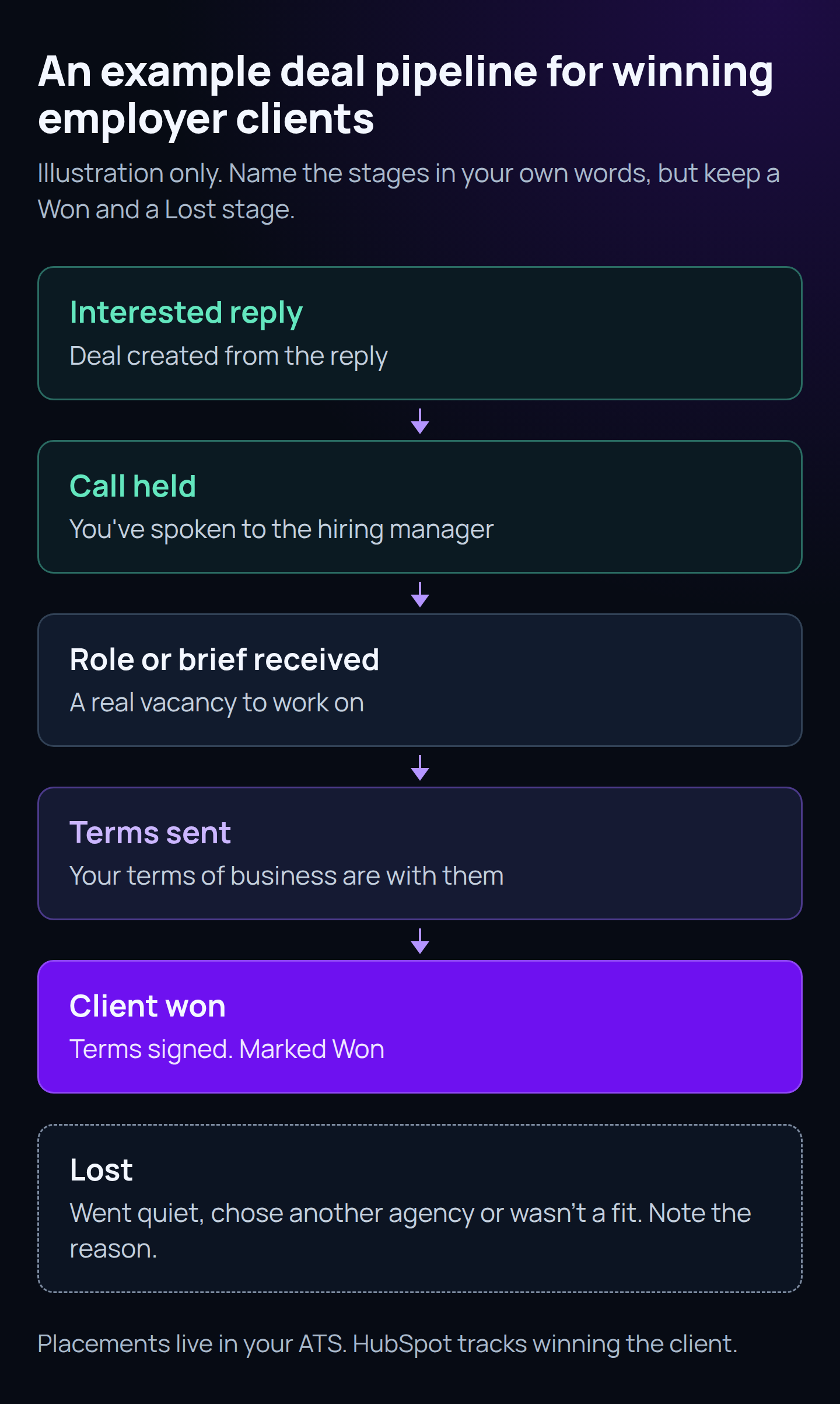
Task: Open the Role or brief received card
Action: [420, 680]
